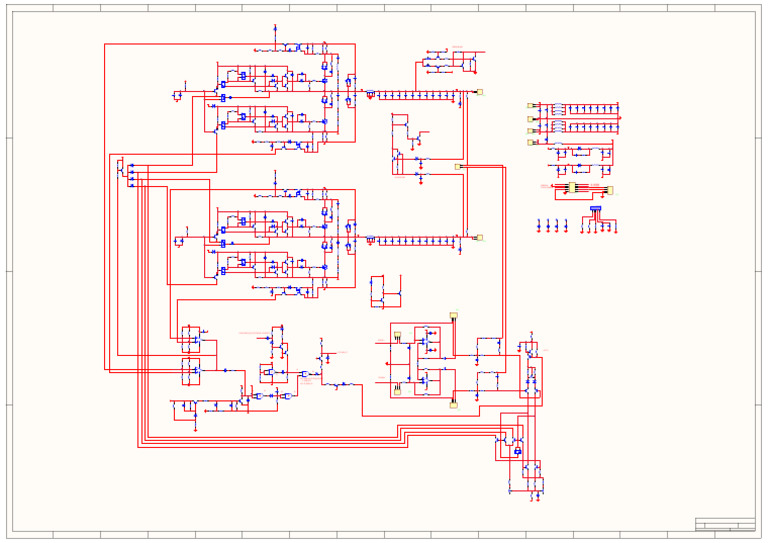
Task: Click the yellow output connector ending the upper filter line
Action: (480, 92)
